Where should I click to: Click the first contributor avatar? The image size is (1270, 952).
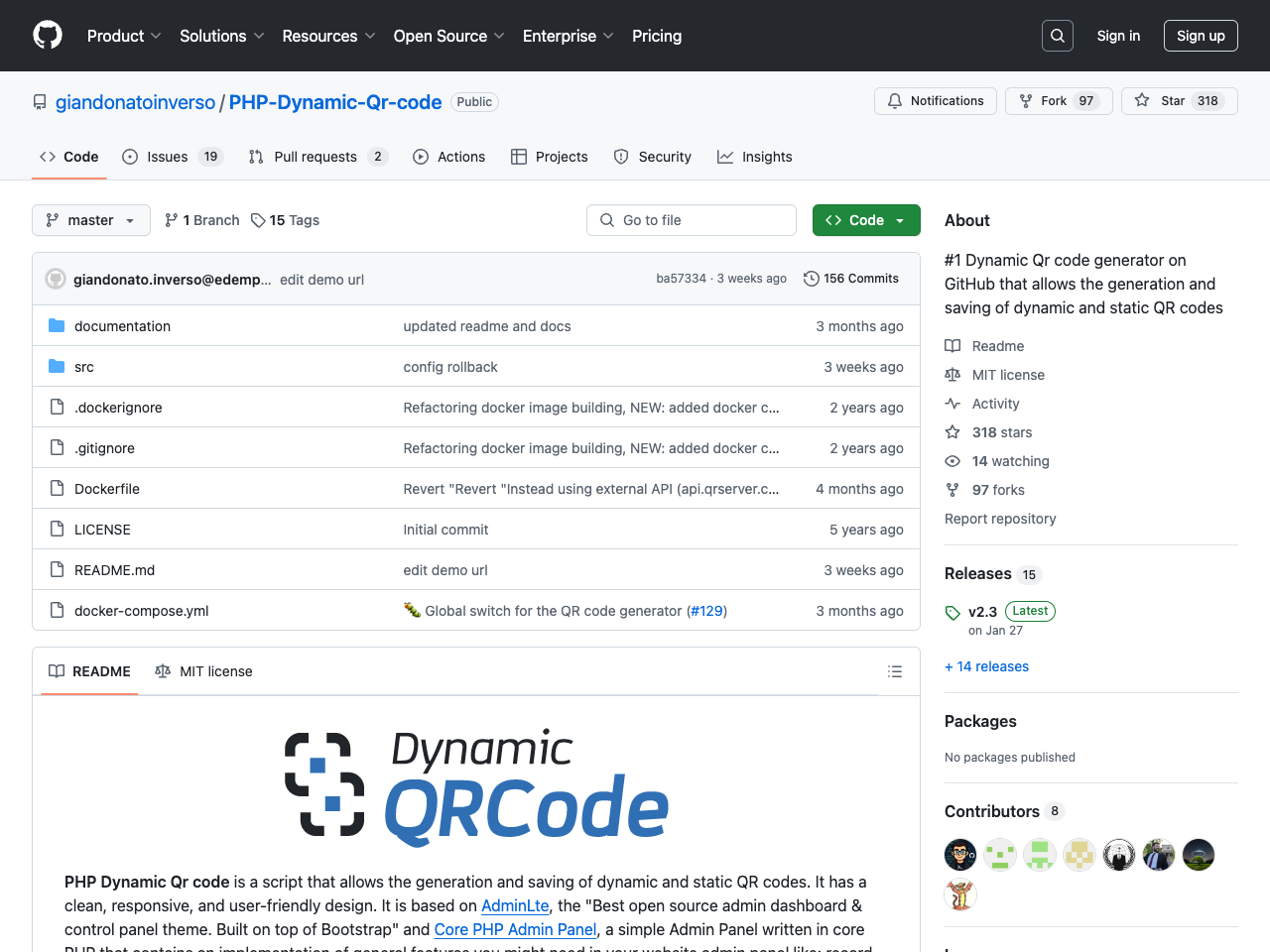pyautogui.click(x=960, y=855)
